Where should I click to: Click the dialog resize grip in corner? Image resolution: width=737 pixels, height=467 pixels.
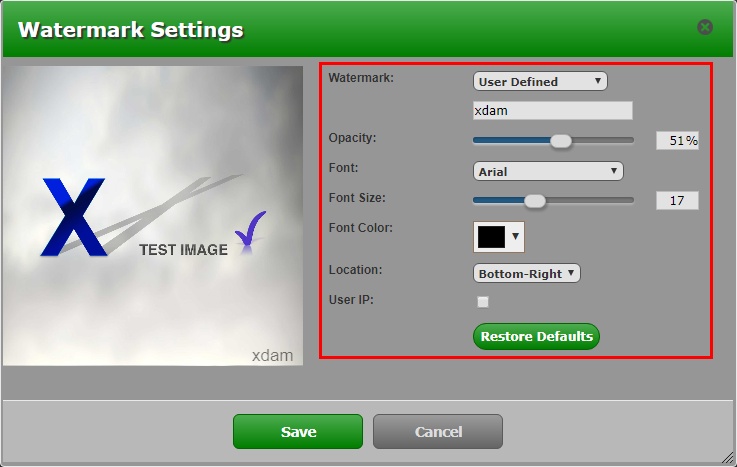coord(729,459)
